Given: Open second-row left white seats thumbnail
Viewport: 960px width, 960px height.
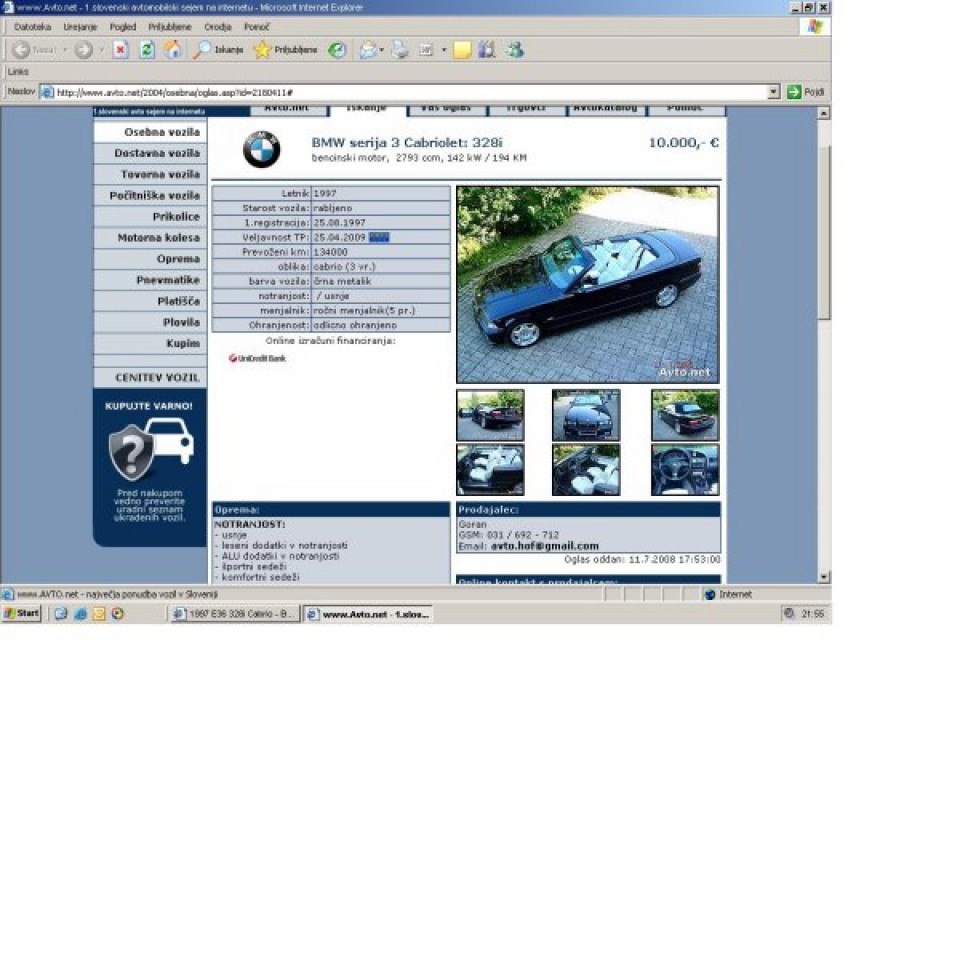Looking at the screenshot, I should (x=490, y=470).
